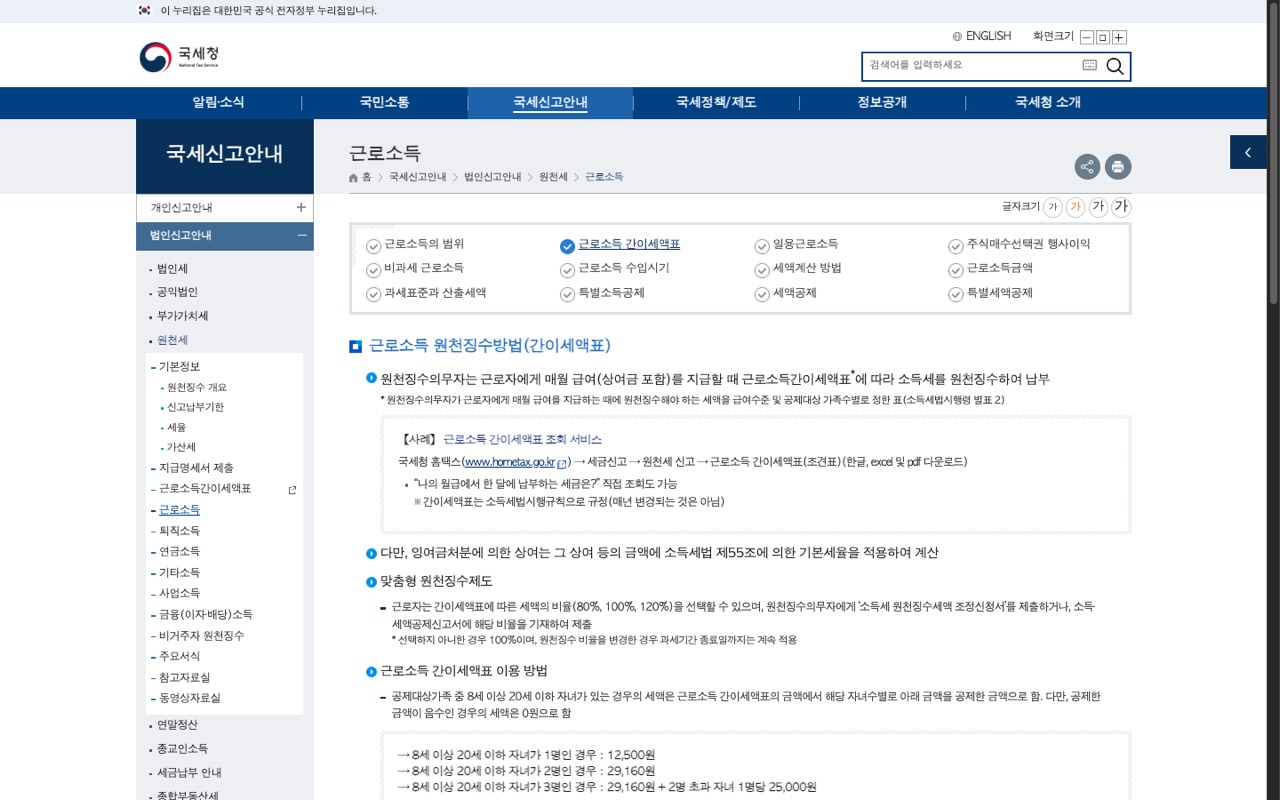The width and height of the screenshot is (1280, 800).
Task: Increase screen size with plus button
Action: coord(1119,38)
